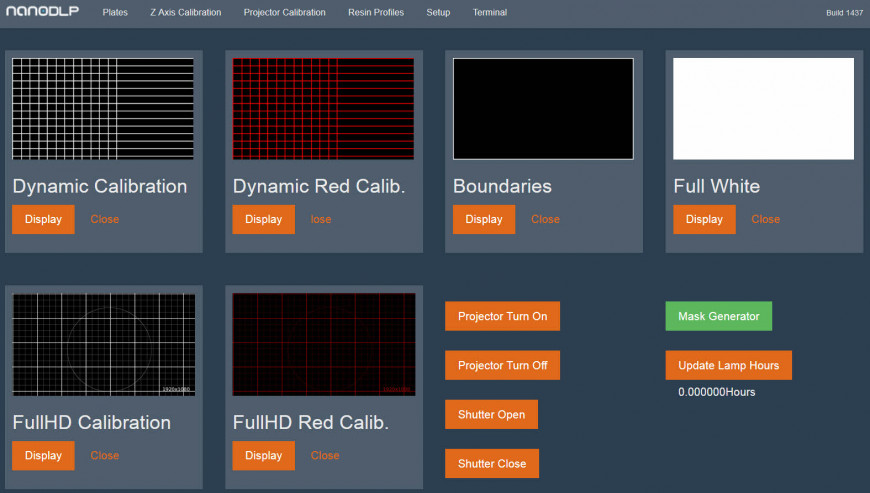Open the Setup menu
Screen dimensions: 870x493
click(x=438, y=13)
